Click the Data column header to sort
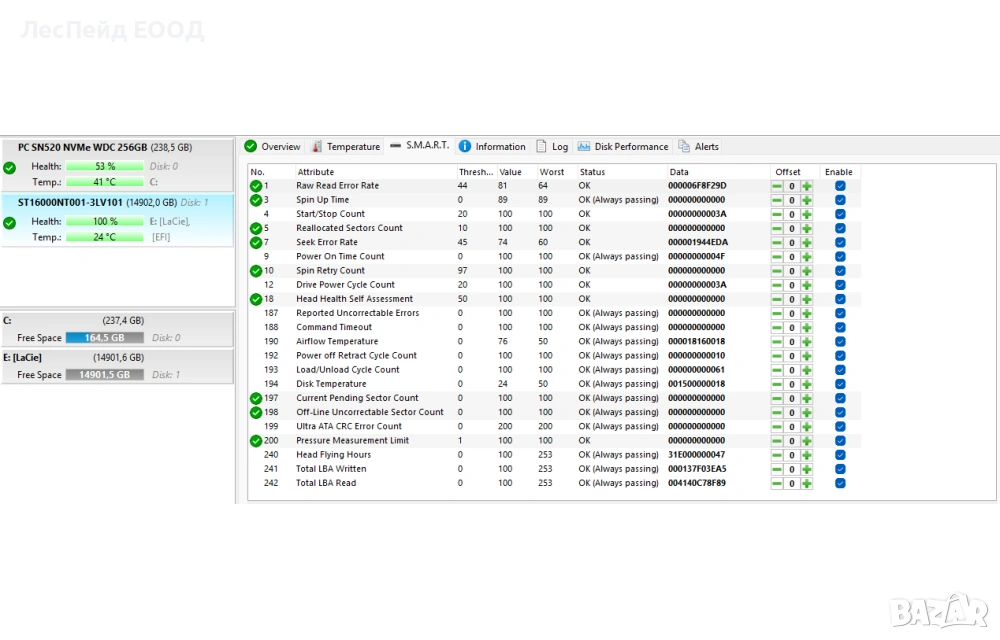This screenshot has width=1000, height=640. coord(679,173)
